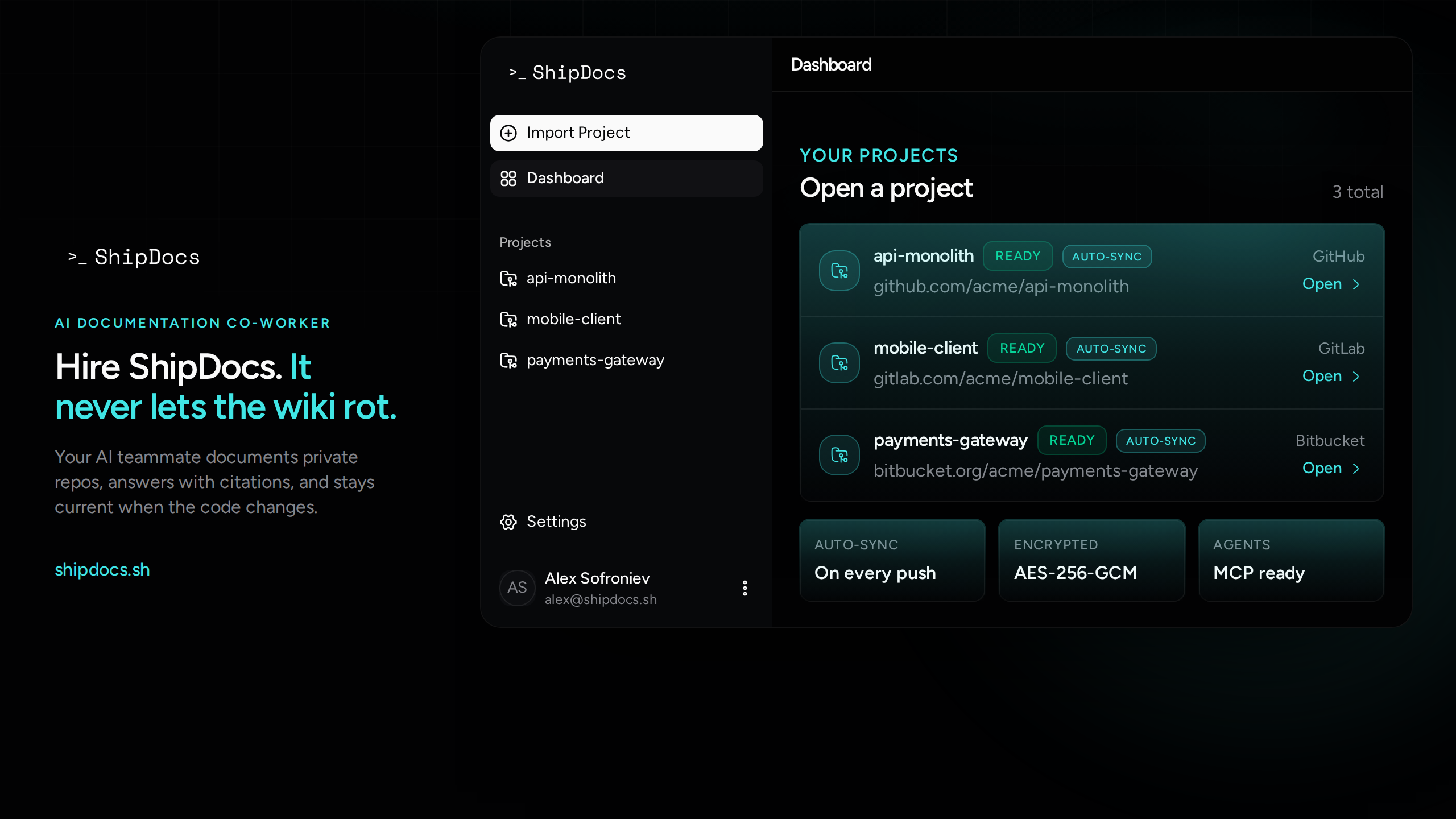This screenshot has height=819, width=1456.
Task: Click the github.com/acme/api-monolith URL text
Action: tap(1001, 287)
